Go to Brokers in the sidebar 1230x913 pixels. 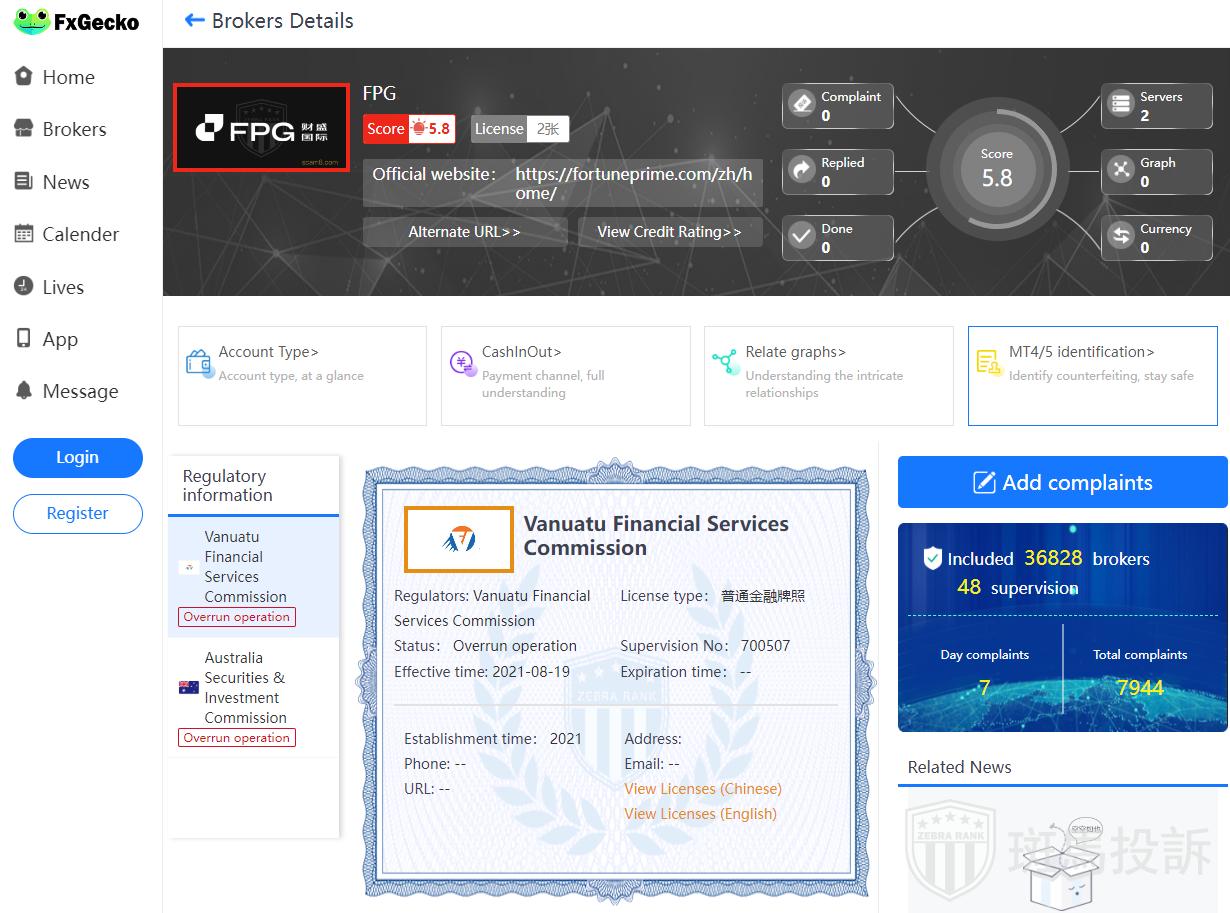pos(73,129)
